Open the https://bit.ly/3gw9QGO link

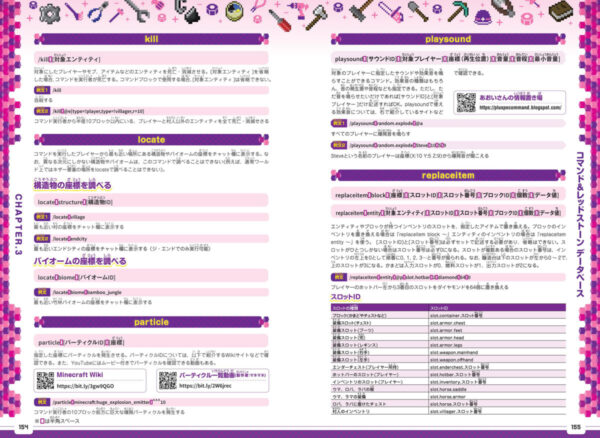(x=85, y=386)
